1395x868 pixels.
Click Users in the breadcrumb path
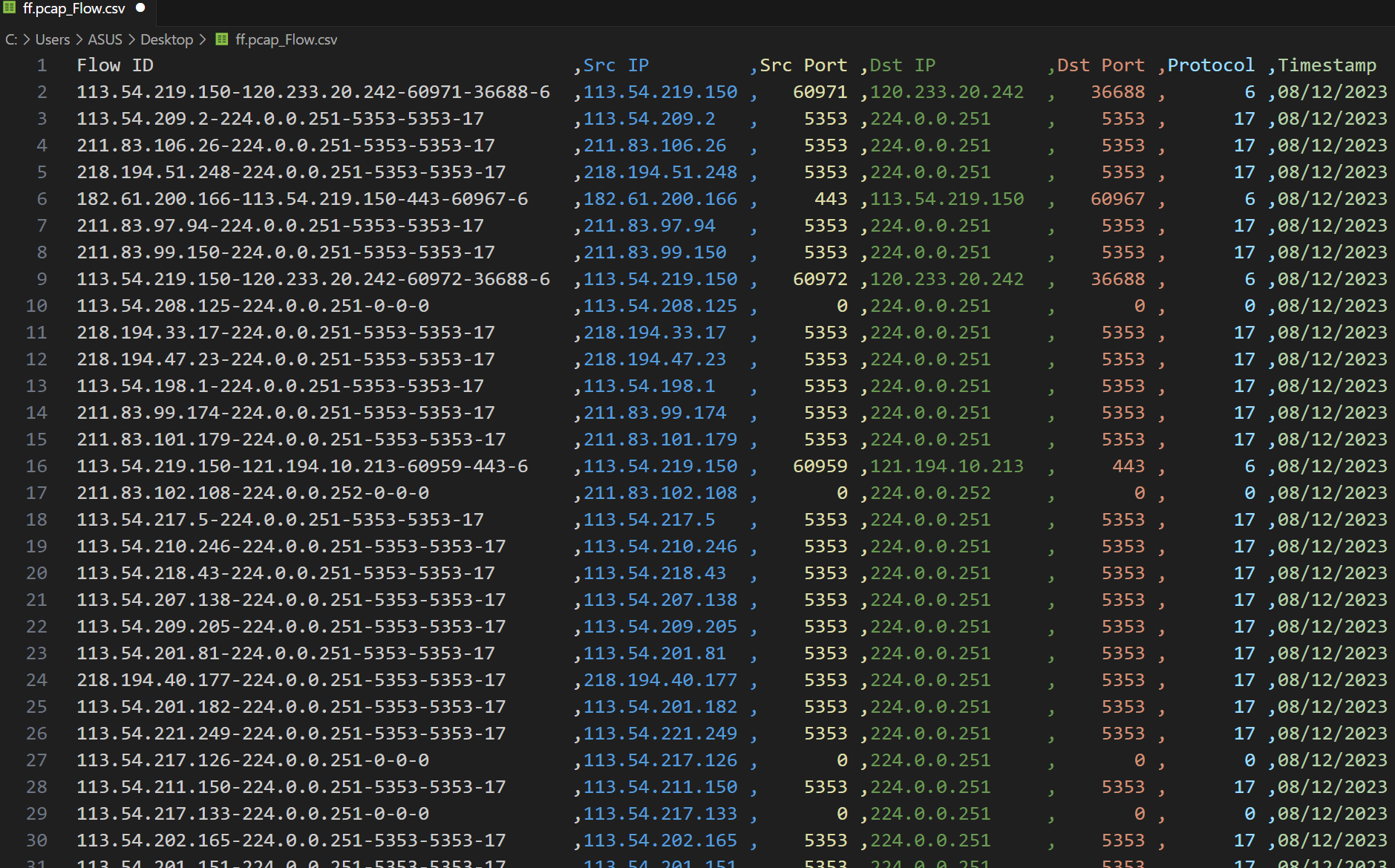51,39
